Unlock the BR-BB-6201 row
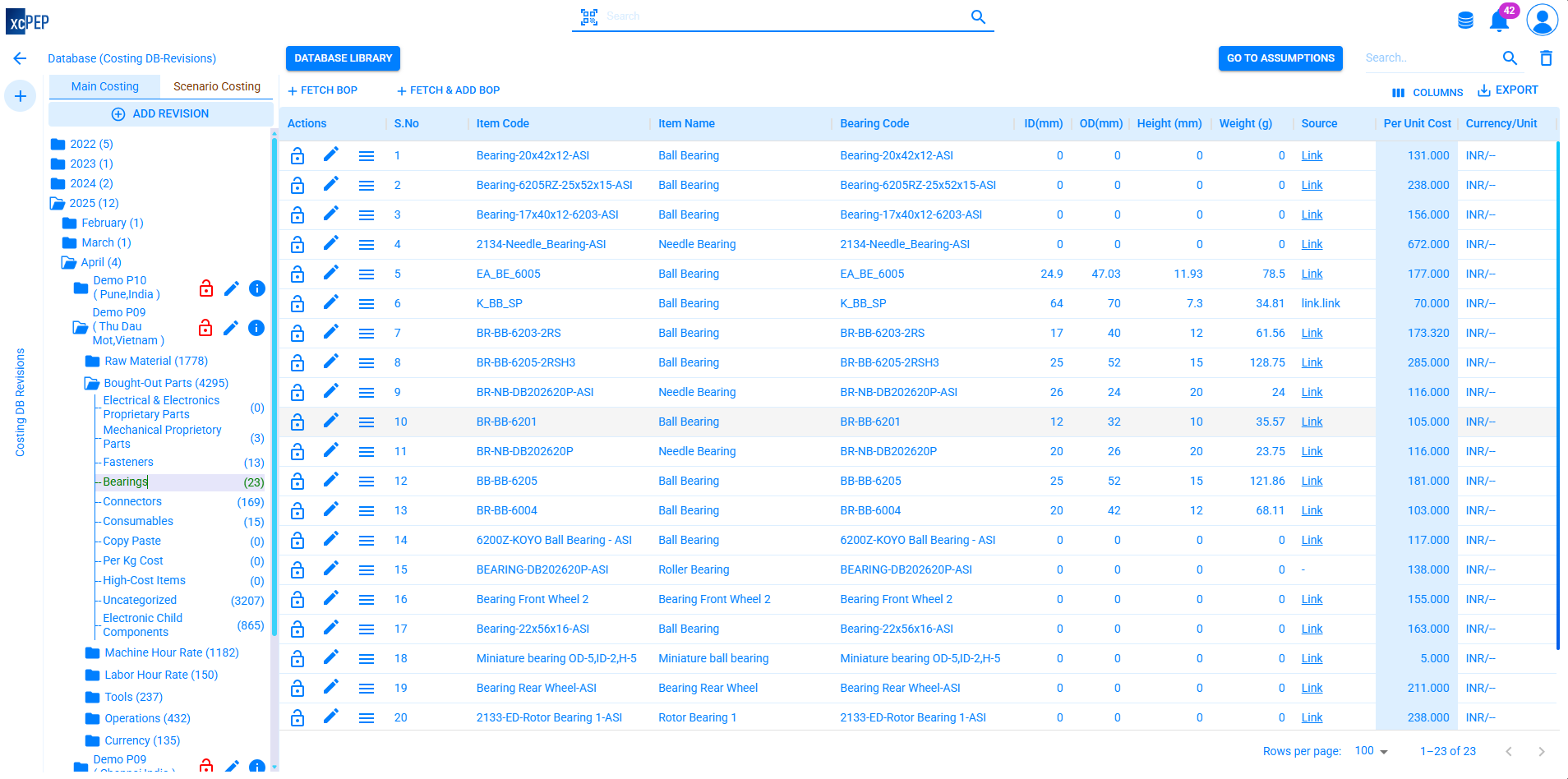 point(297,422)
